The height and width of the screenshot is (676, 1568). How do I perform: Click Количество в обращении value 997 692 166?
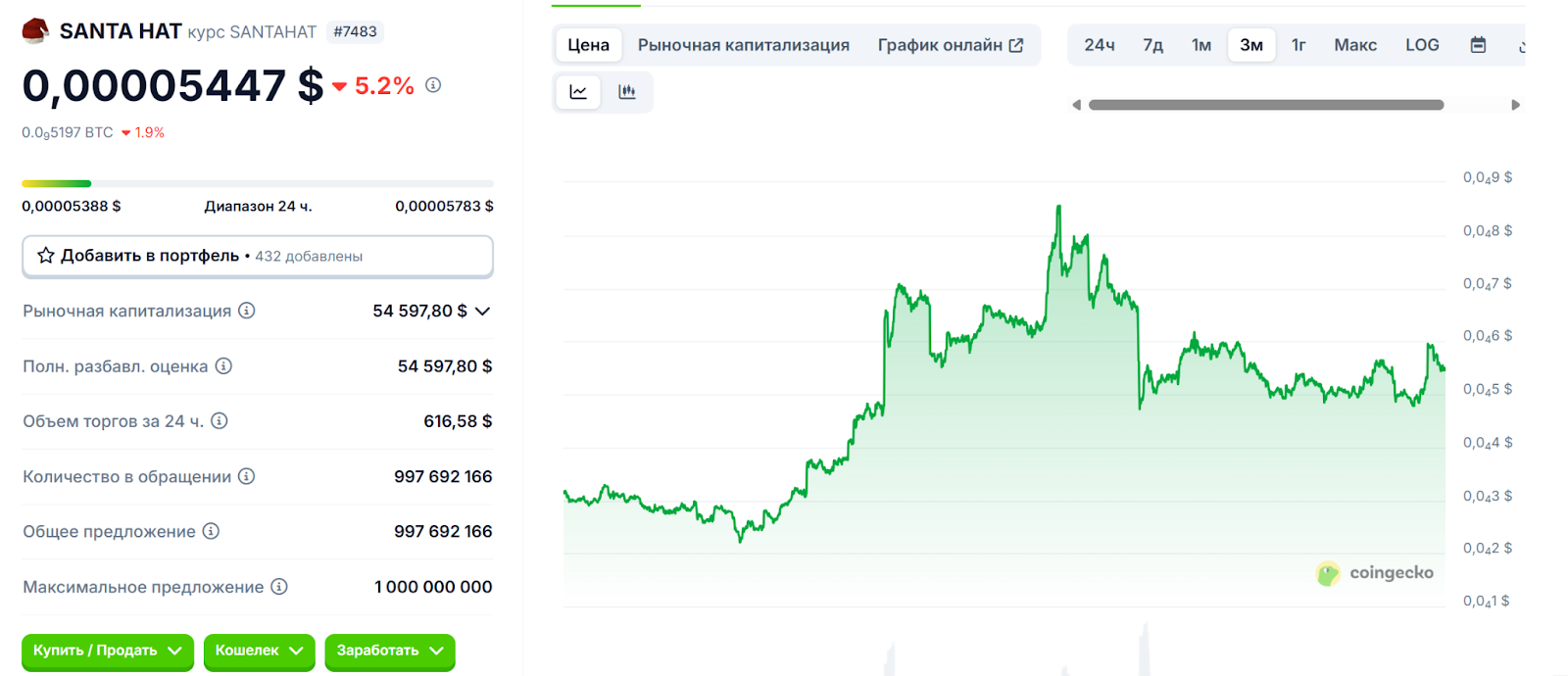[443, 476]
